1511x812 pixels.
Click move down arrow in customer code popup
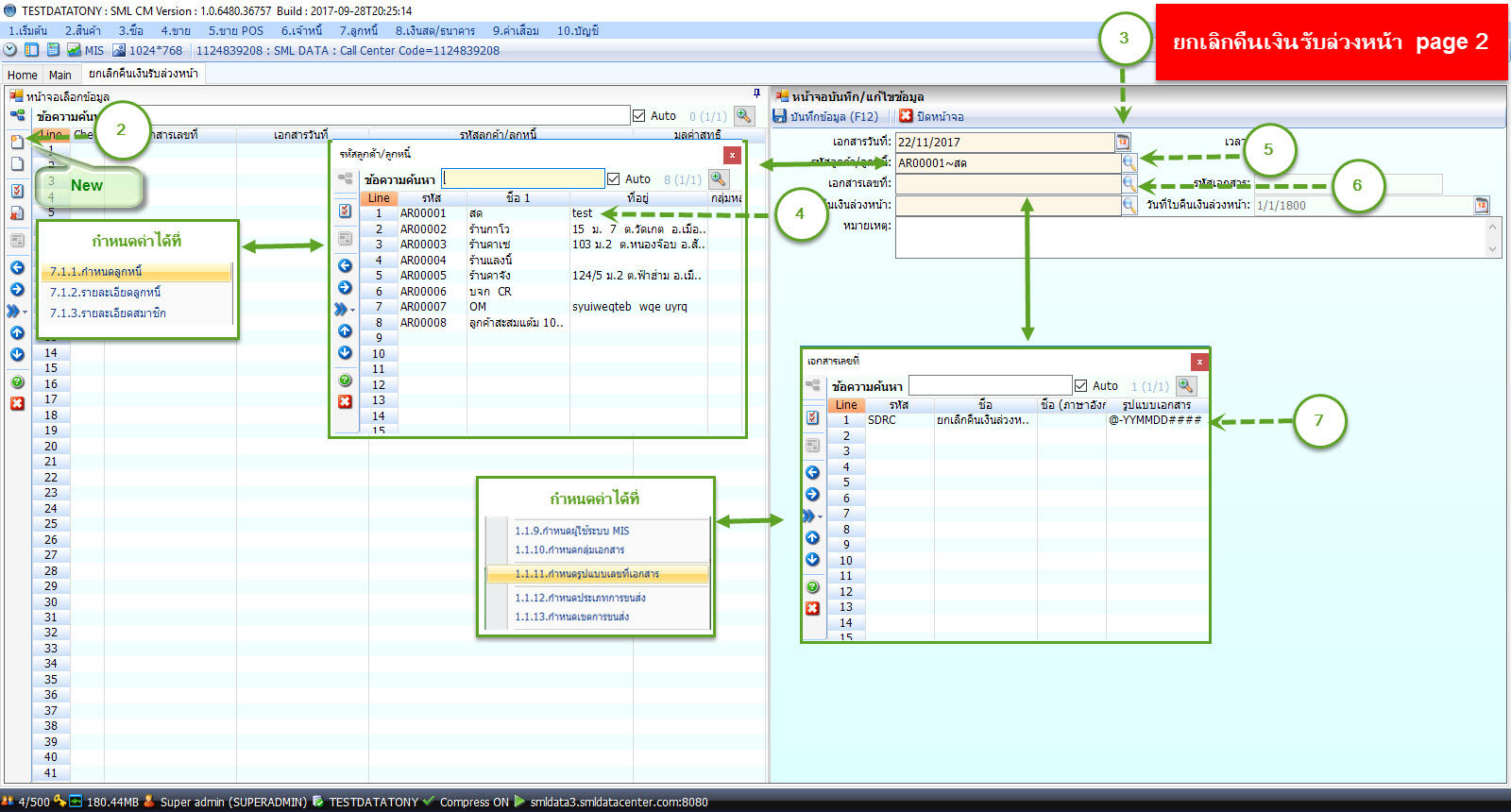pyautogui.click(x=345, y=352)
